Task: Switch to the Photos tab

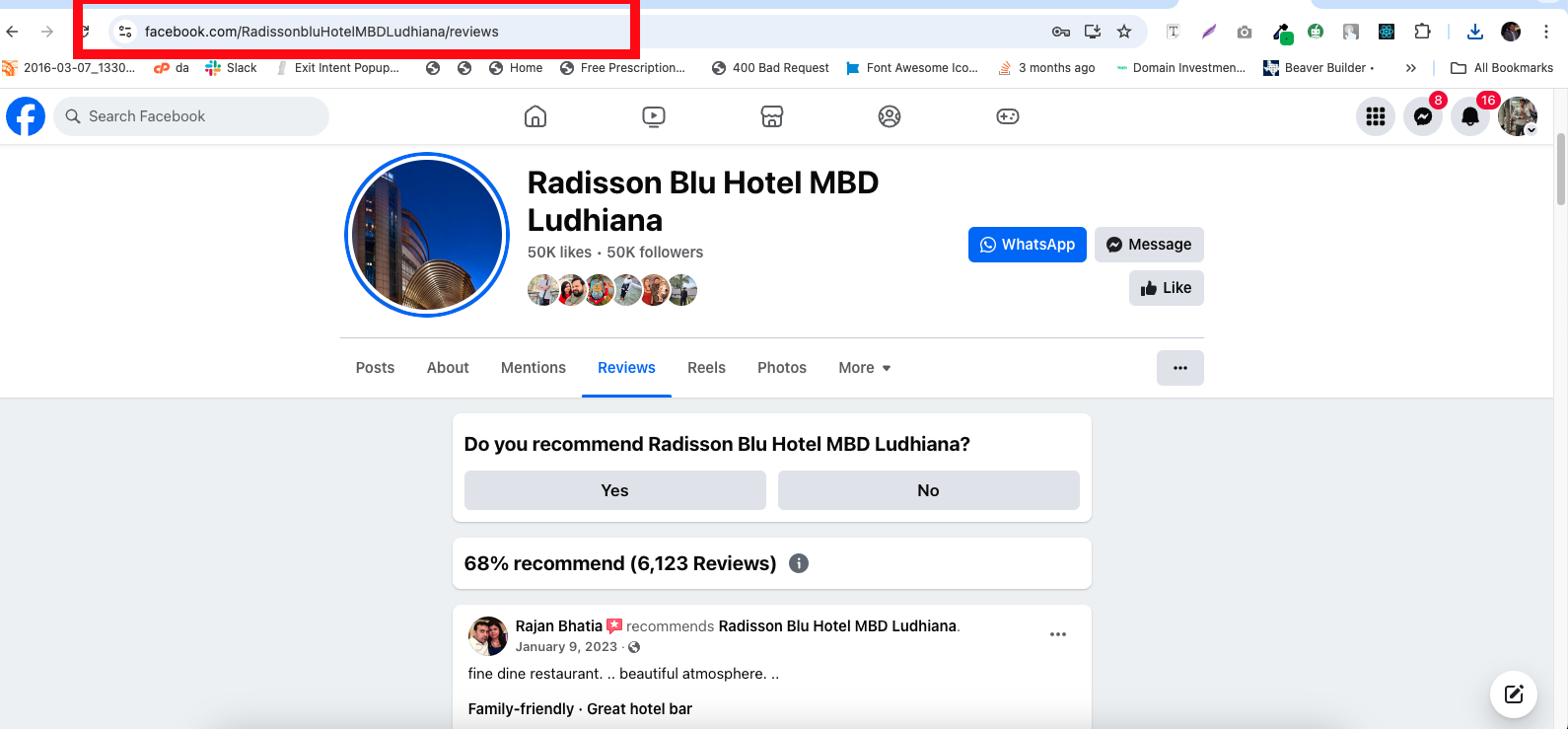Action: tap(781, 368)
